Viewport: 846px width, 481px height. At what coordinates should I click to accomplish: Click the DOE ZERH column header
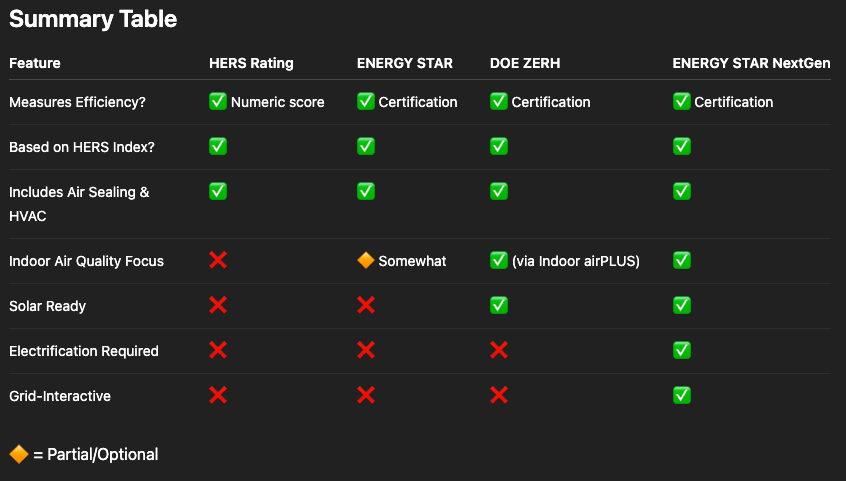coord(523,63)
